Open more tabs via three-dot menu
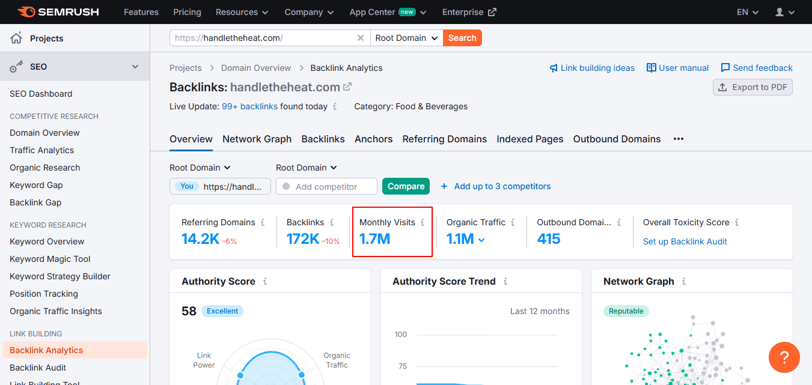Image resolution: width=812 pixels, height=385 pixels. pos(678,139)
